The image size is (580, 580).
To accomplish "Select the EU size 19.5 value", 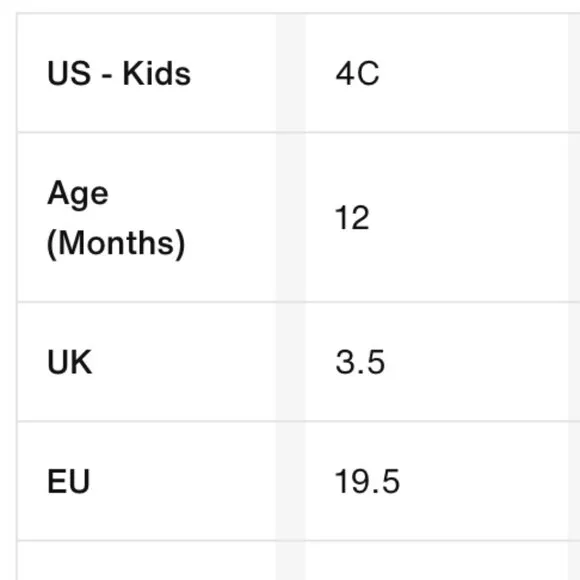I will 367,481.
